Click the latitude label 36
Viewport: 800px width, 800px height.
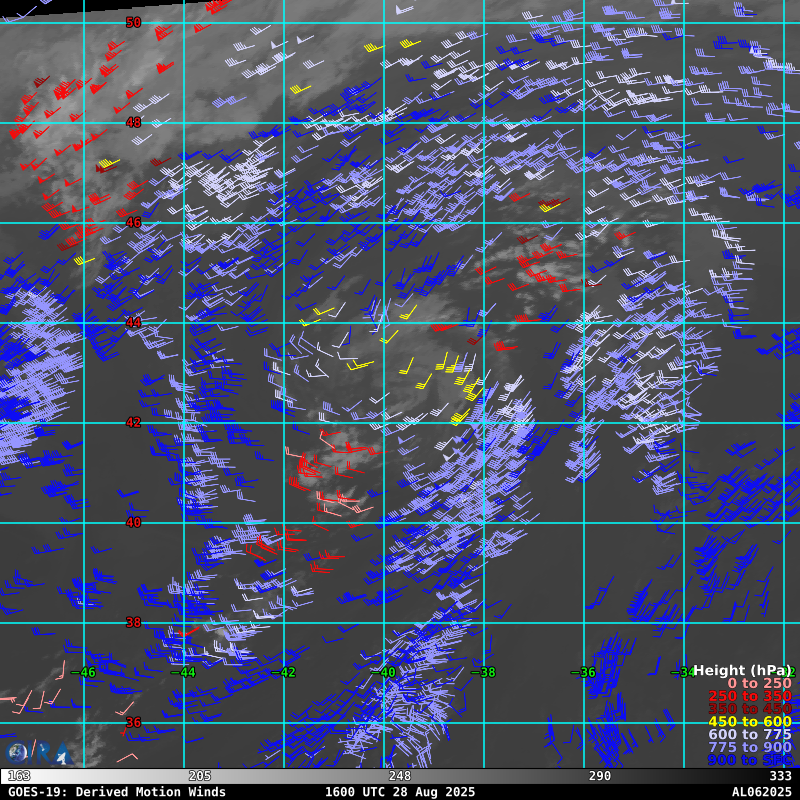click(x=133, y=722)
